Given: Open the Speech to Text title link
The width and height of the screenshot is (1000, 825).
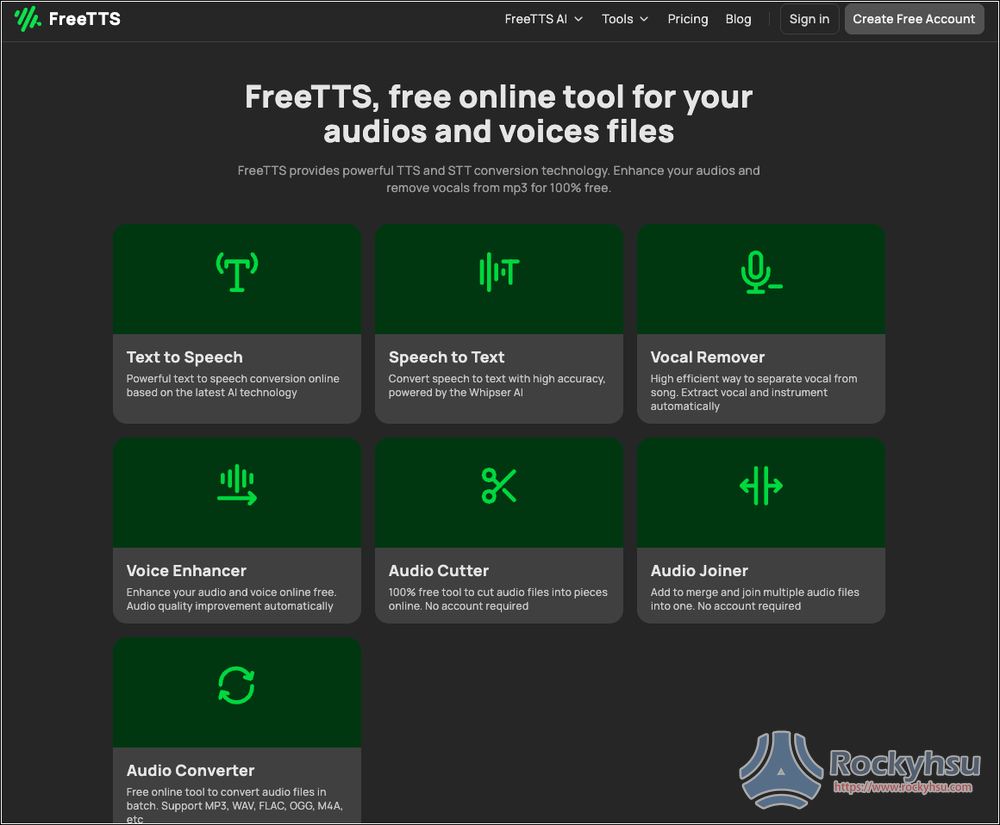Looking at the screenshot, I should pos(446,357).
